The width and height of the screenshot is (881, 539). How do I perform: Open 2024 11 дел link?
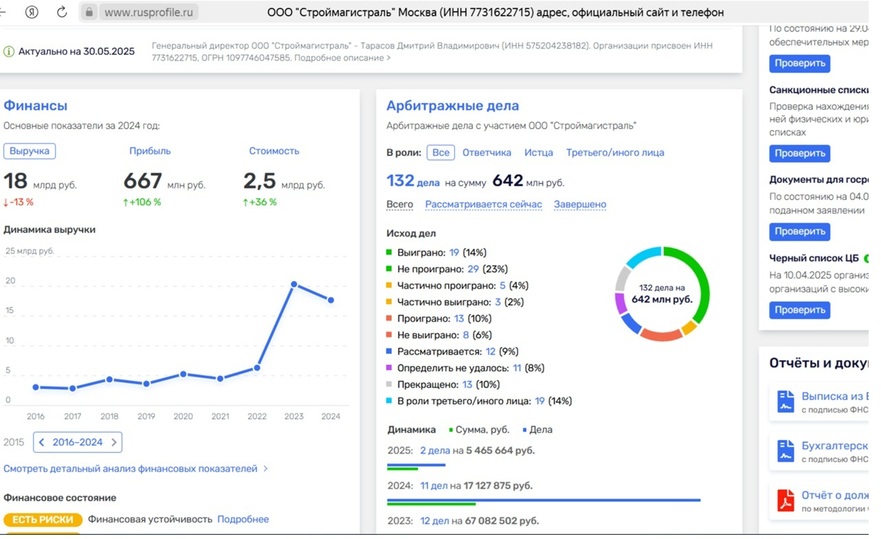click(434, 486)
